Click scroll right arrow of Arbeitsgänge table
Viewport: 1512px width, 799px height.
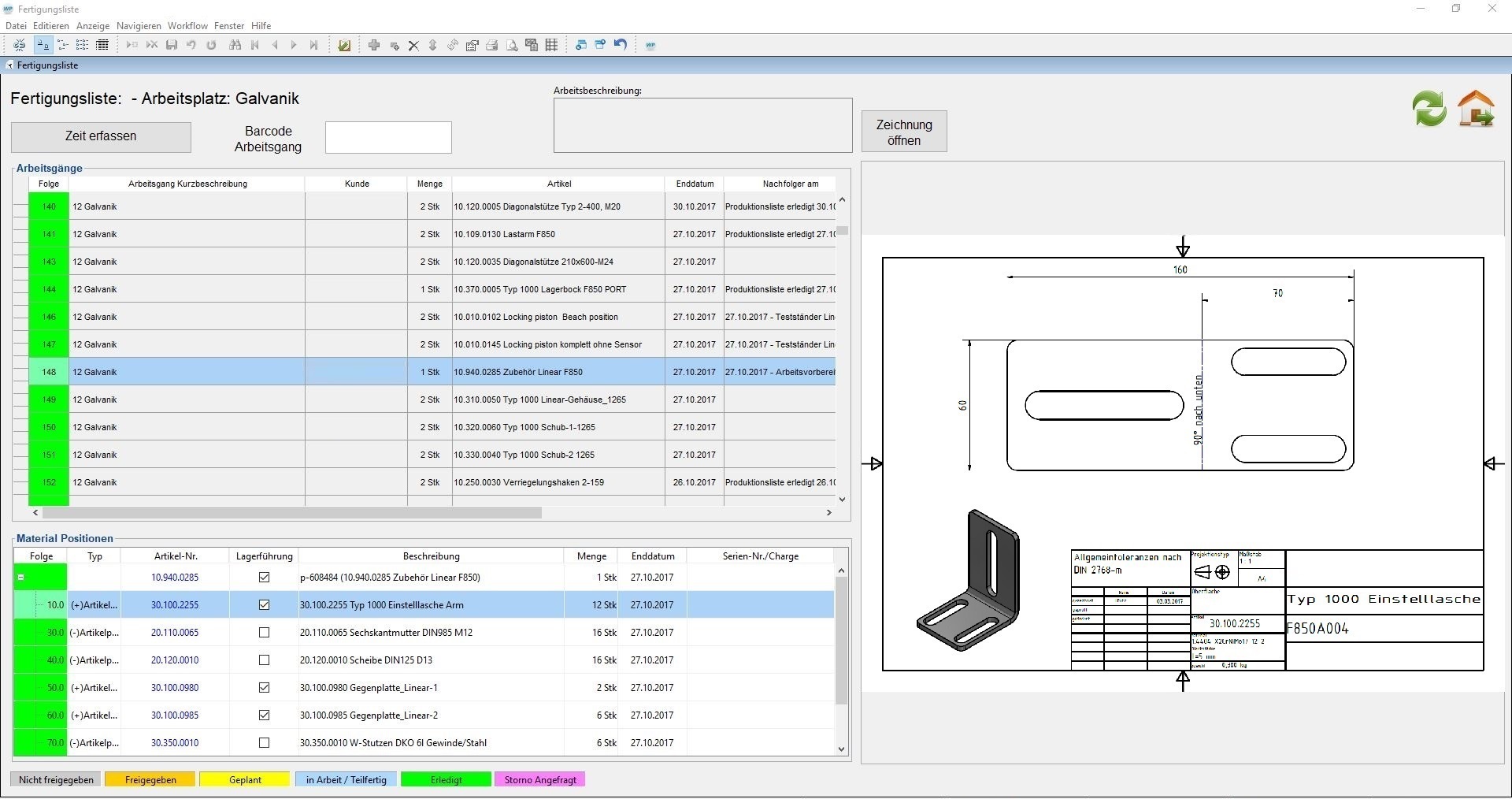point(828,513)
